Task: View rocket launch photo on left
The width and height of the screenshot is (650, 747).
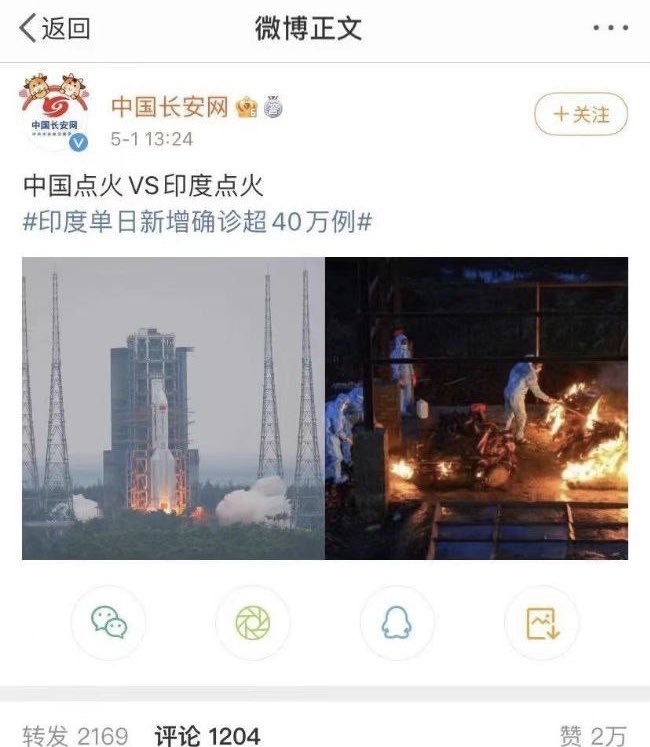Action: (x=173, y=408)
